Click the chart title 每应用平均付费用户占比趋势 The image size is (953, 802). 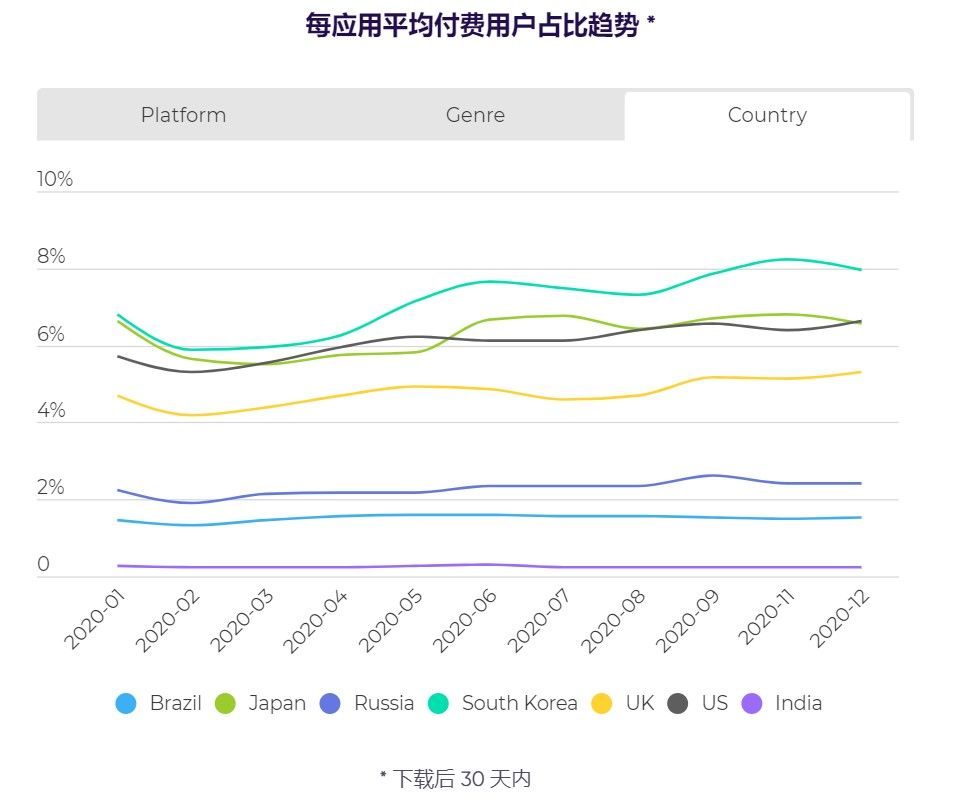(x=472, y=26)
